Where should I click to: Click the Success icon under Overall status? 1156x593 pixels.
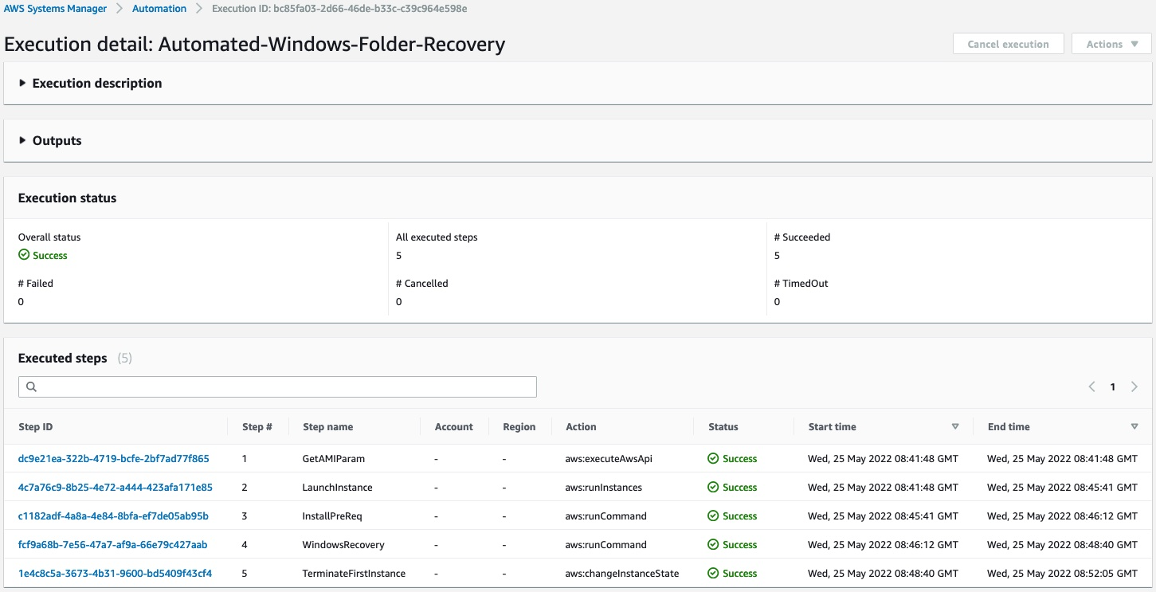tap(24, 255)
